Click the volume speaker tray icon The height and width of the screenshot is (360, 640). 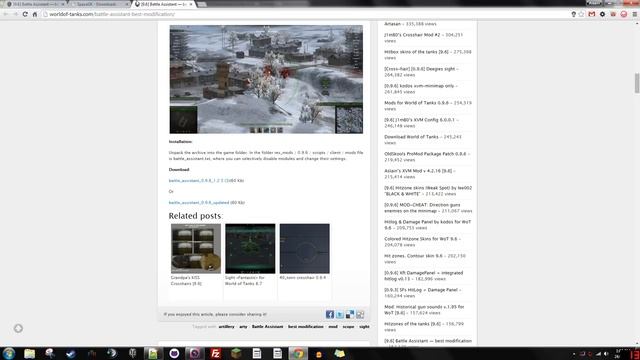[607, 354]
